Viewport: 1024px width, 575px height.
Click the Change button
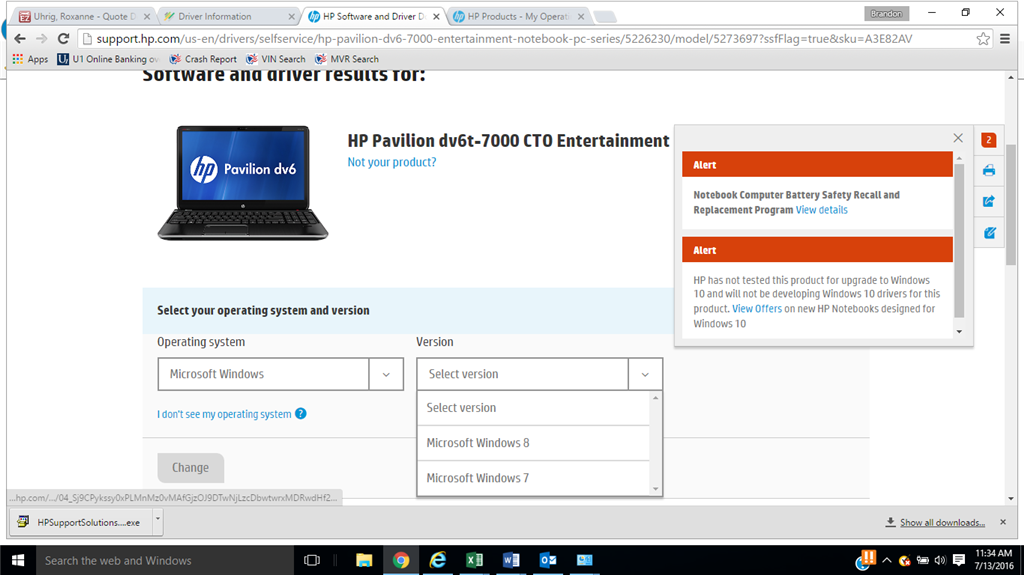(191, 468)
